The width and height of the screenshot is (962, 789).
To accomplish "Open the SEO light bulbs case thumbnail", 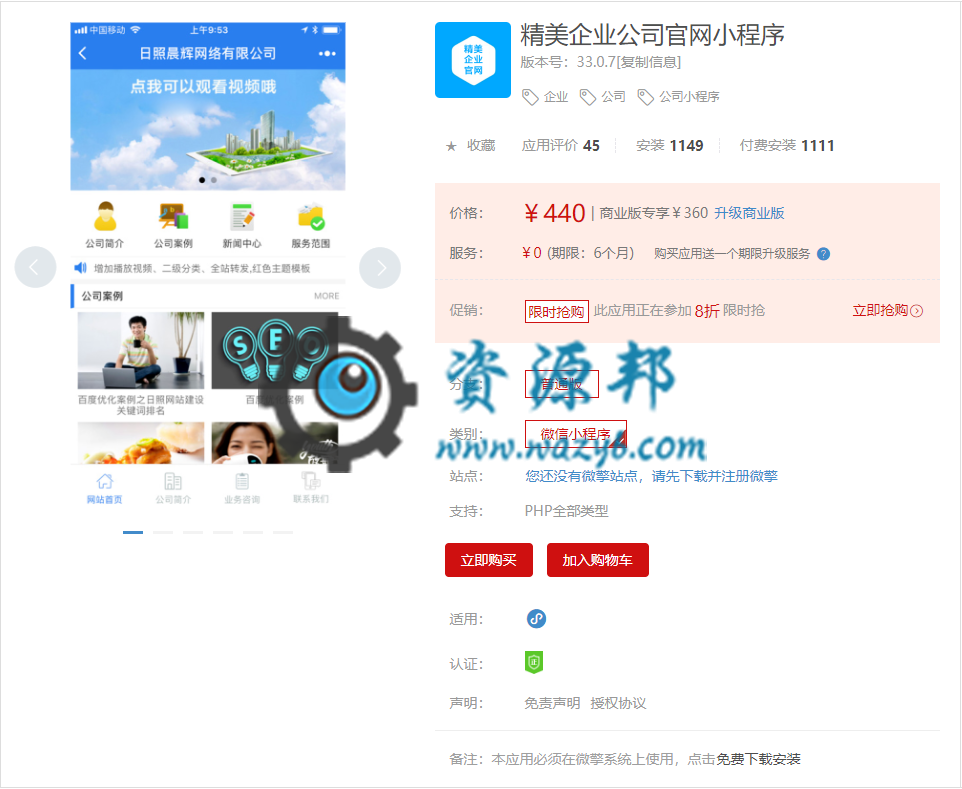I will (274, 350).
